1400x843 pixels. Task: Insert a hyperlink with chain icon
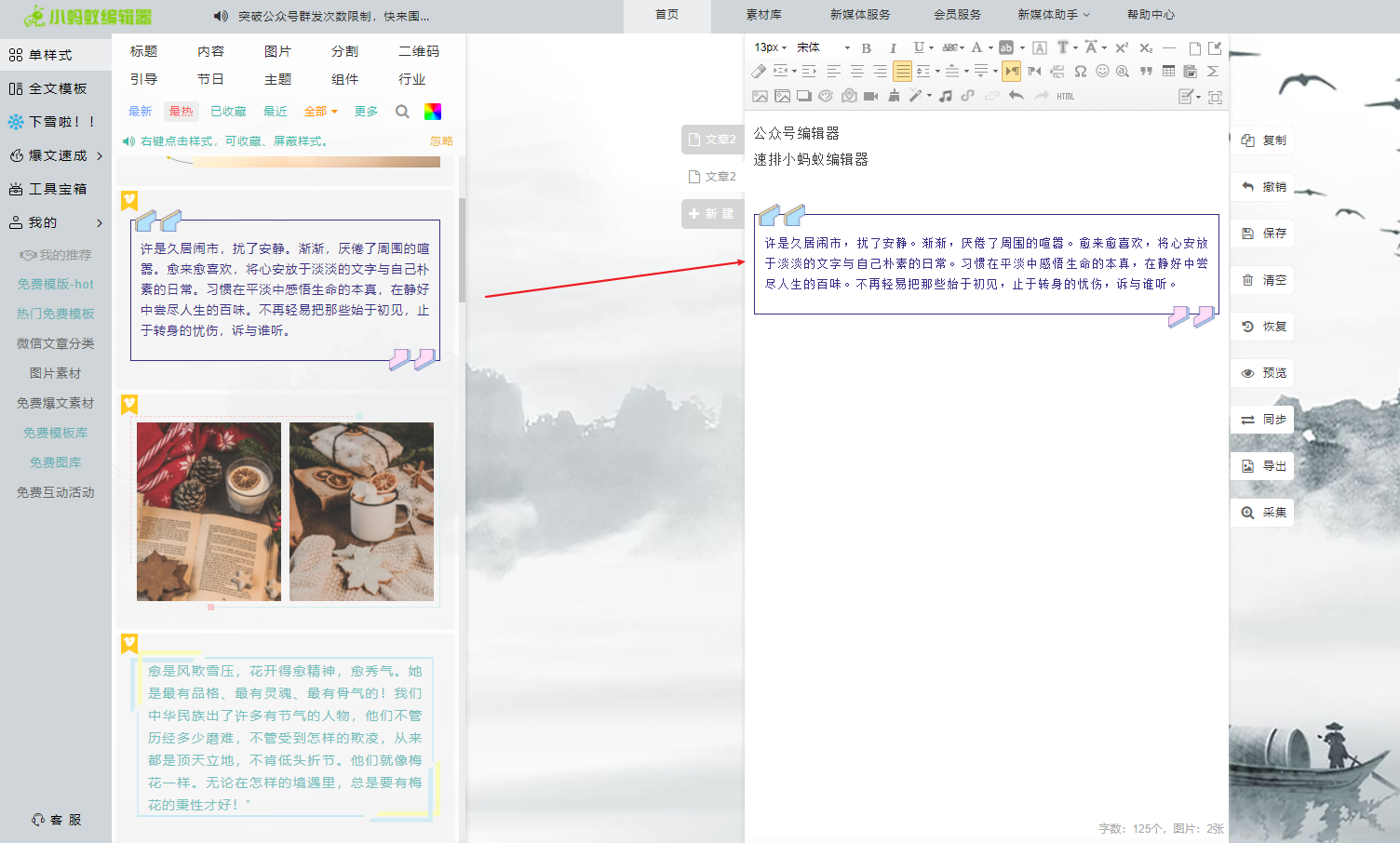click(x=968, y=96)
